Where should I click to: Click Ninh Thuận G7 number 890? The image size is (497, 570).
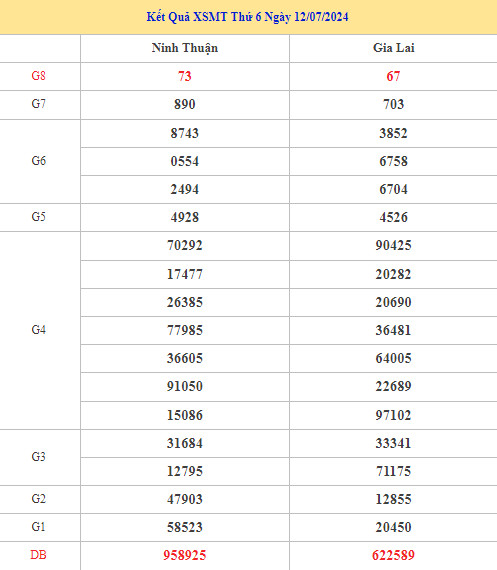185,104
